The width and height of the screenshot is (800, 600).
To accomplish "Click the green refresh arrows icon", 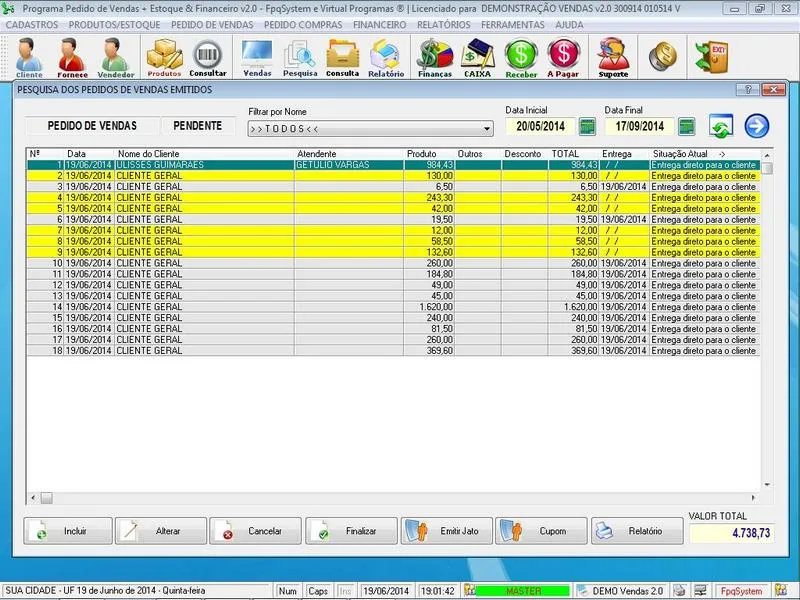I will (722, 127).
